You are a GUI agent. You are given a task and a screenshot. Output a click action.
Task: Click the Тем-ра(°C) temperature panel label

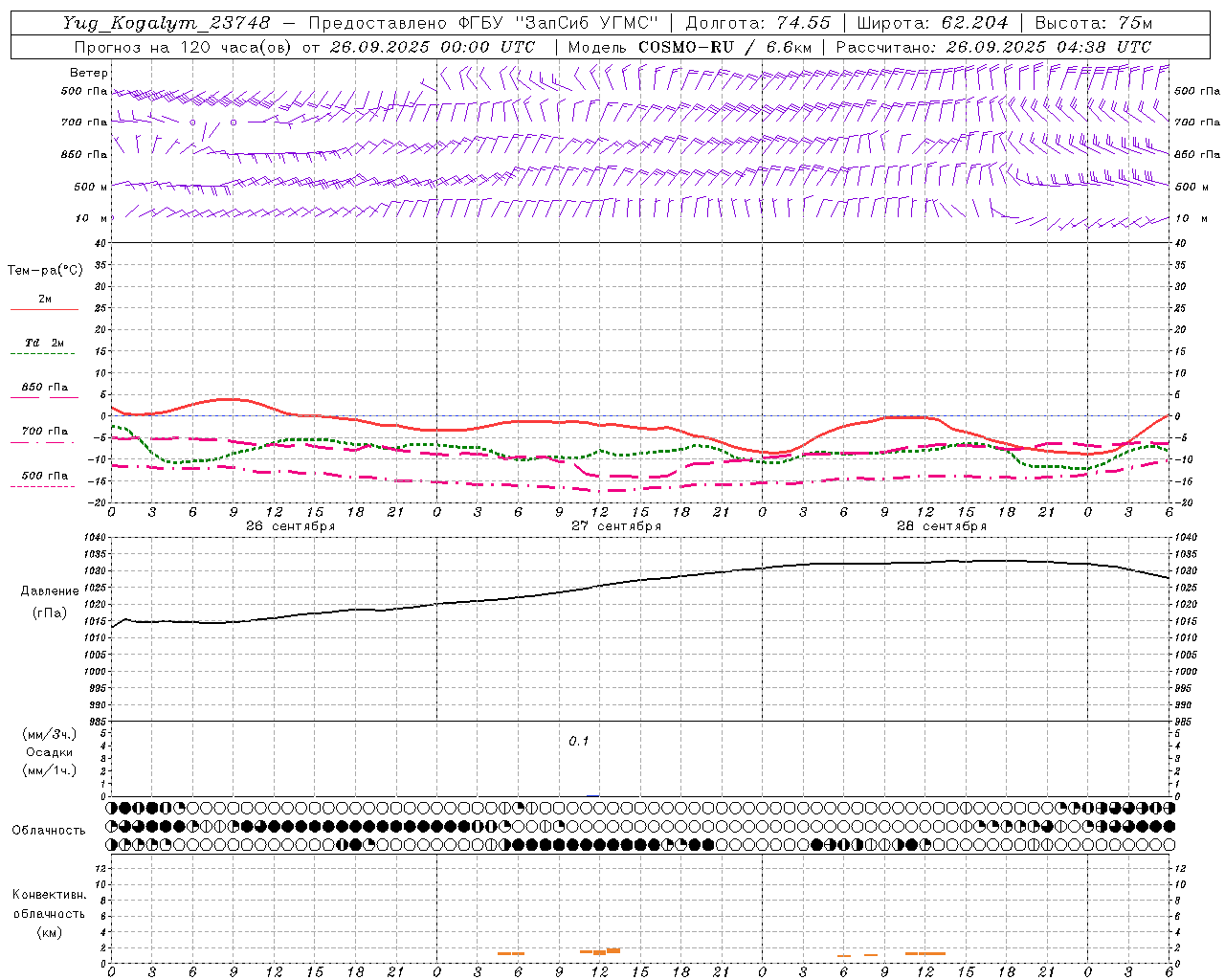pyautogui.click(x=45, y=271)
